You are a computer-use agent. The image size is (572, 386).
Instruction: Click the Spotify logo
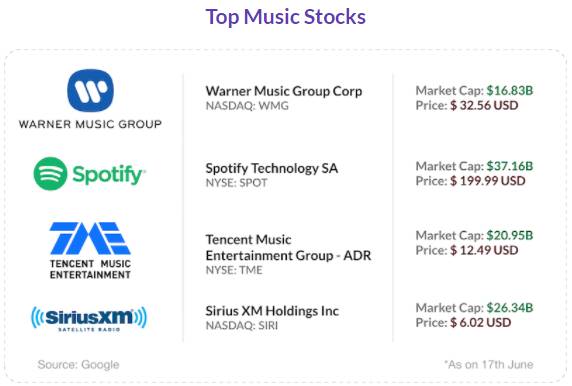pos(89,174)
